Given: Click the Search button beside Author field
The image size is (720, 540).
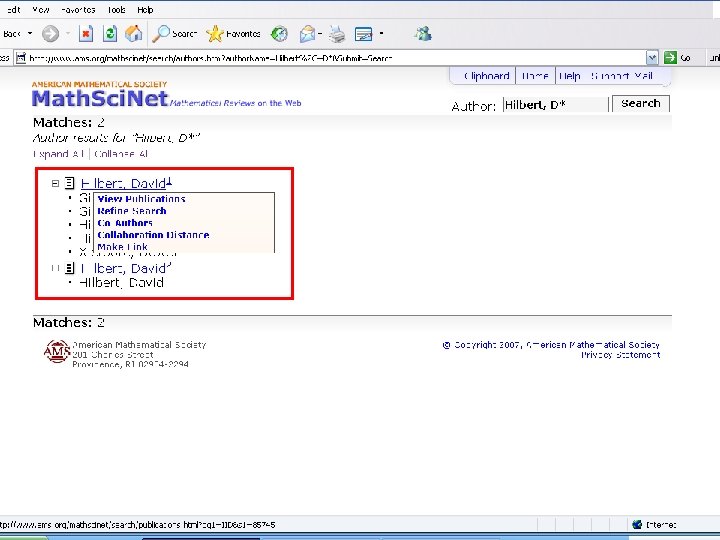Looking at the screenshot, I should [x=641, y=103].
